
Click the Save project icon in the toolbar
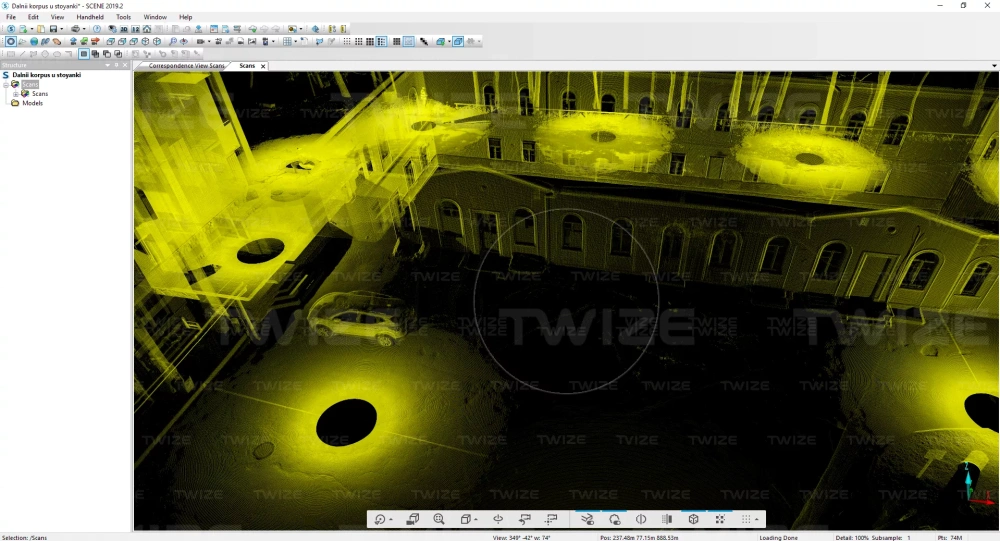pos(52,29)
